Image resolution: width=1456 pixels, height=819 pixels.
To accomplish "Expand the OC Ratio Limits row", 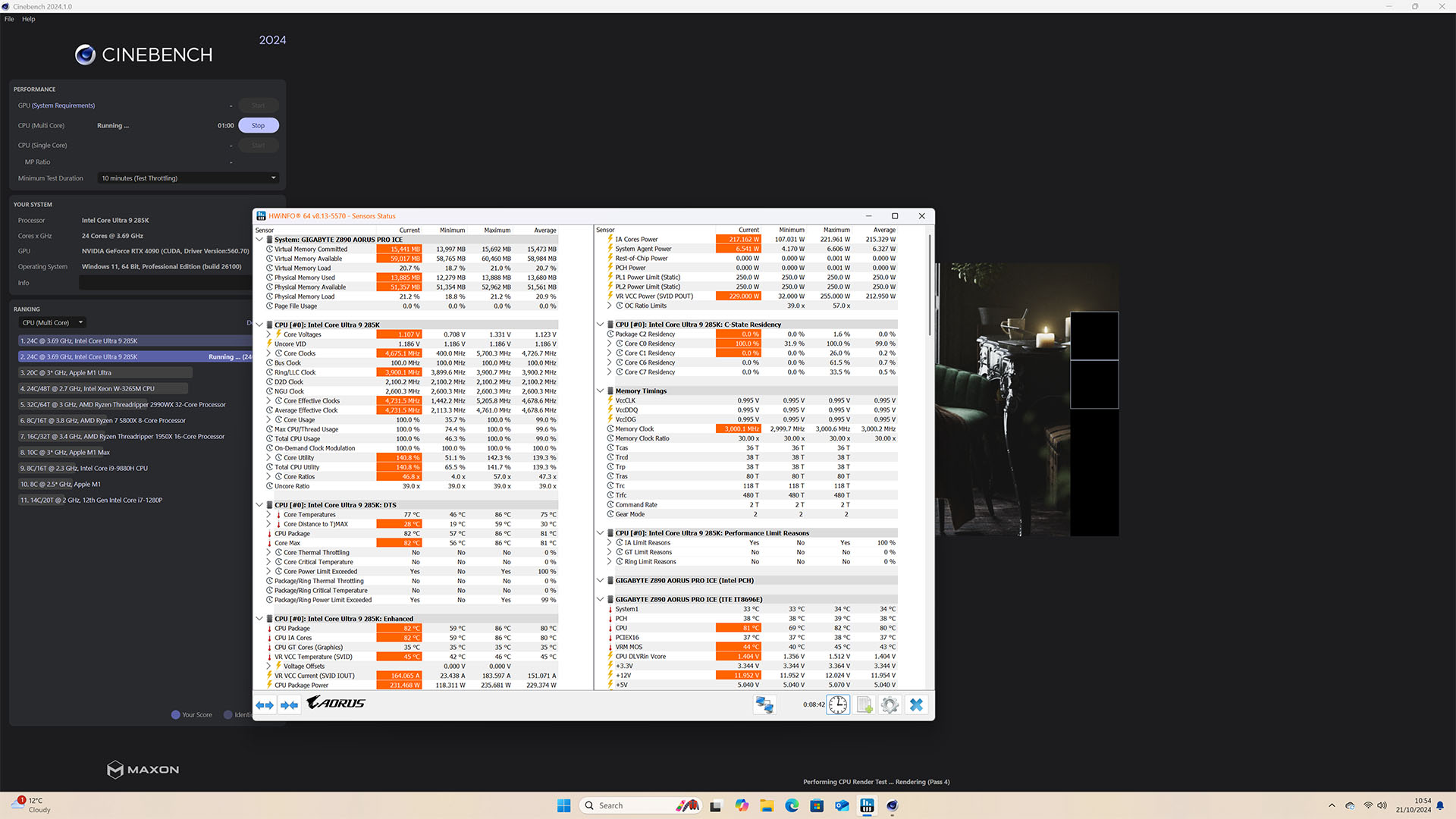I will tap(609, 306).
